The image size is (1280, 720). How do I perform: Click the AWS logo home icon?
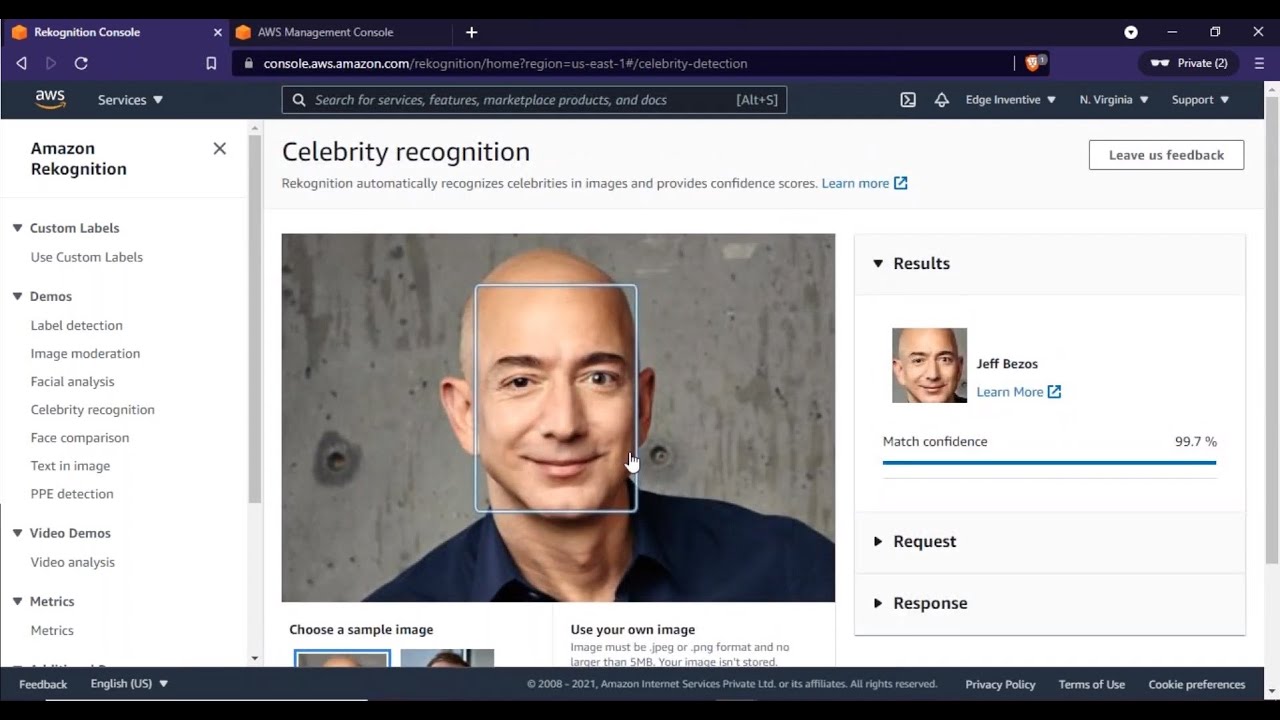[50, 99]
